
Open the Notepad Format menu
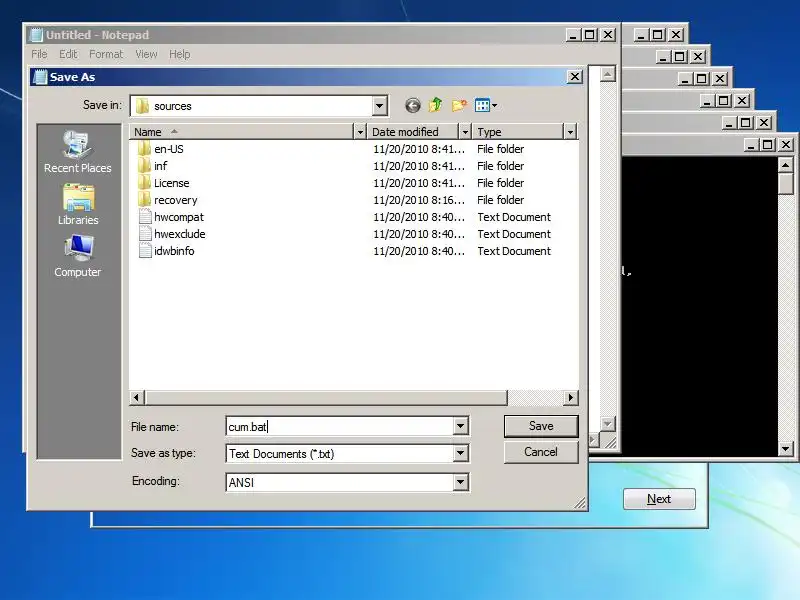pos(106,54)
